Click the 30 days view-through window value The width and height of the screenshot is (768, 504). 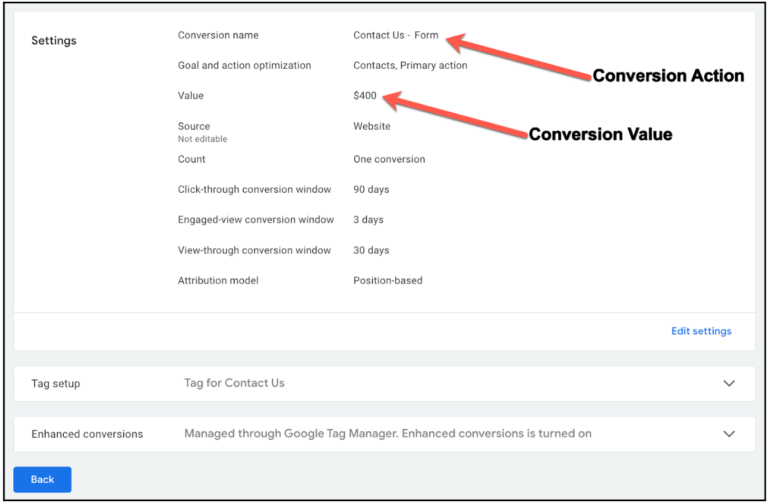[371, 250]
